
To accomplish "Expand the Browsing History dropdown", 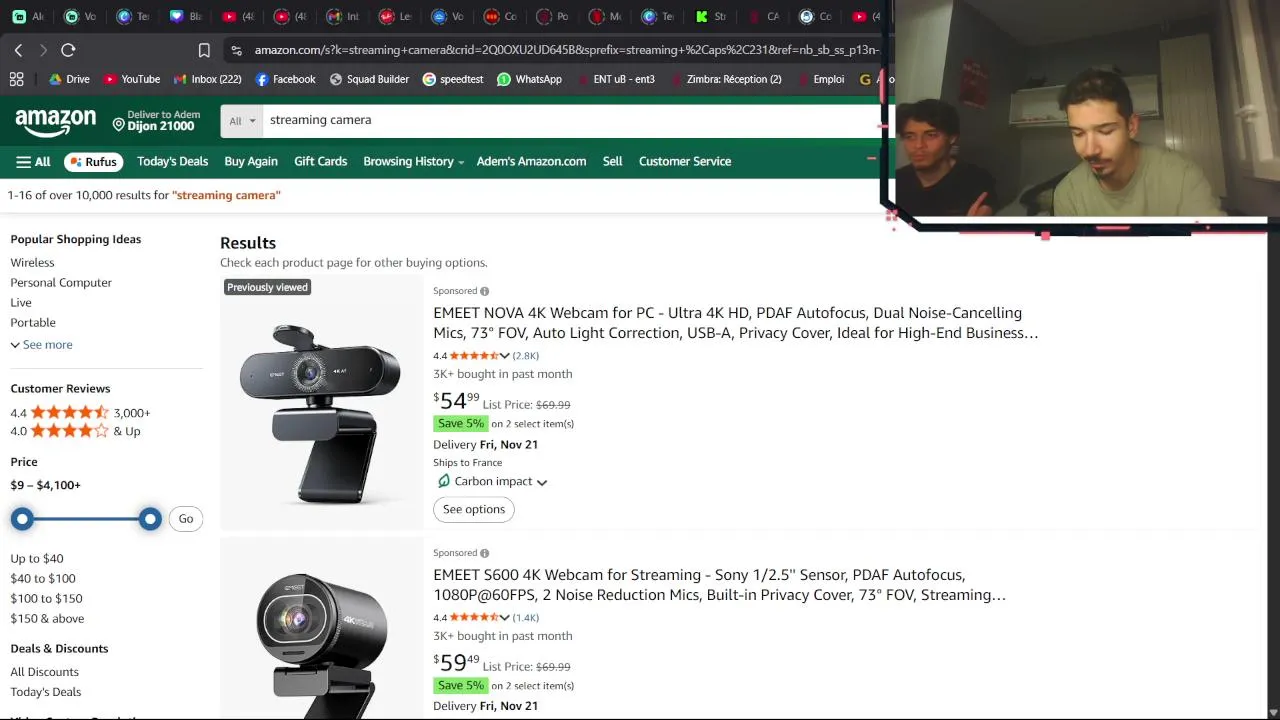I will (x=413, y=161).
